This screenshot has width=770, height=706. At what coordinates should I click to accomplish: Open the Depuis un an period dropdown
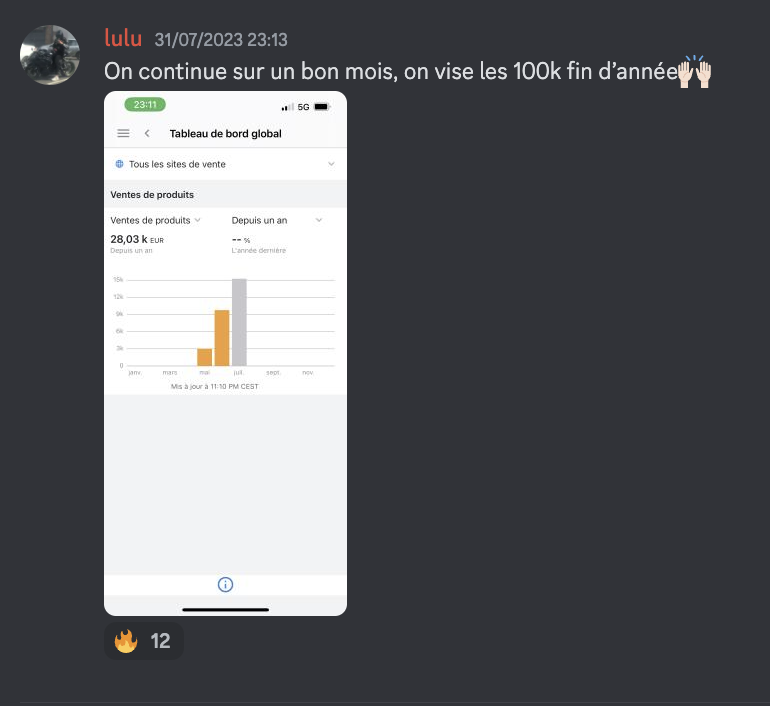(x=276, y=220)
